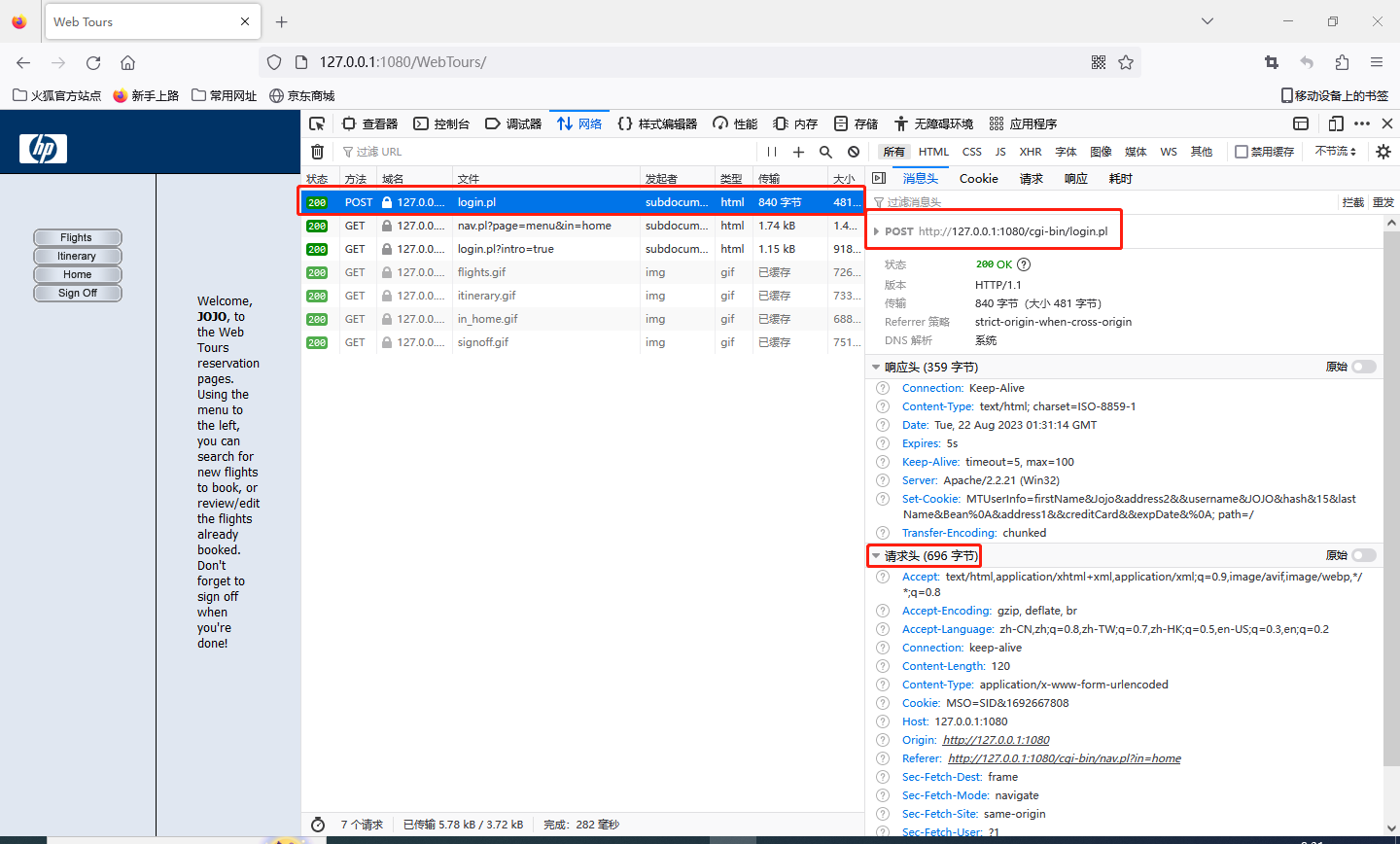This screenshot has height=844, width=1400.
Task: Clear network log with trash icon
Action: (317, 152)
